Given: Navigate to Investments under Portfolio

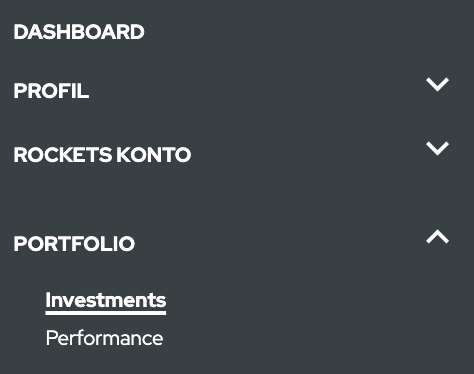Looking at the screenshot, I should point(106,302).
